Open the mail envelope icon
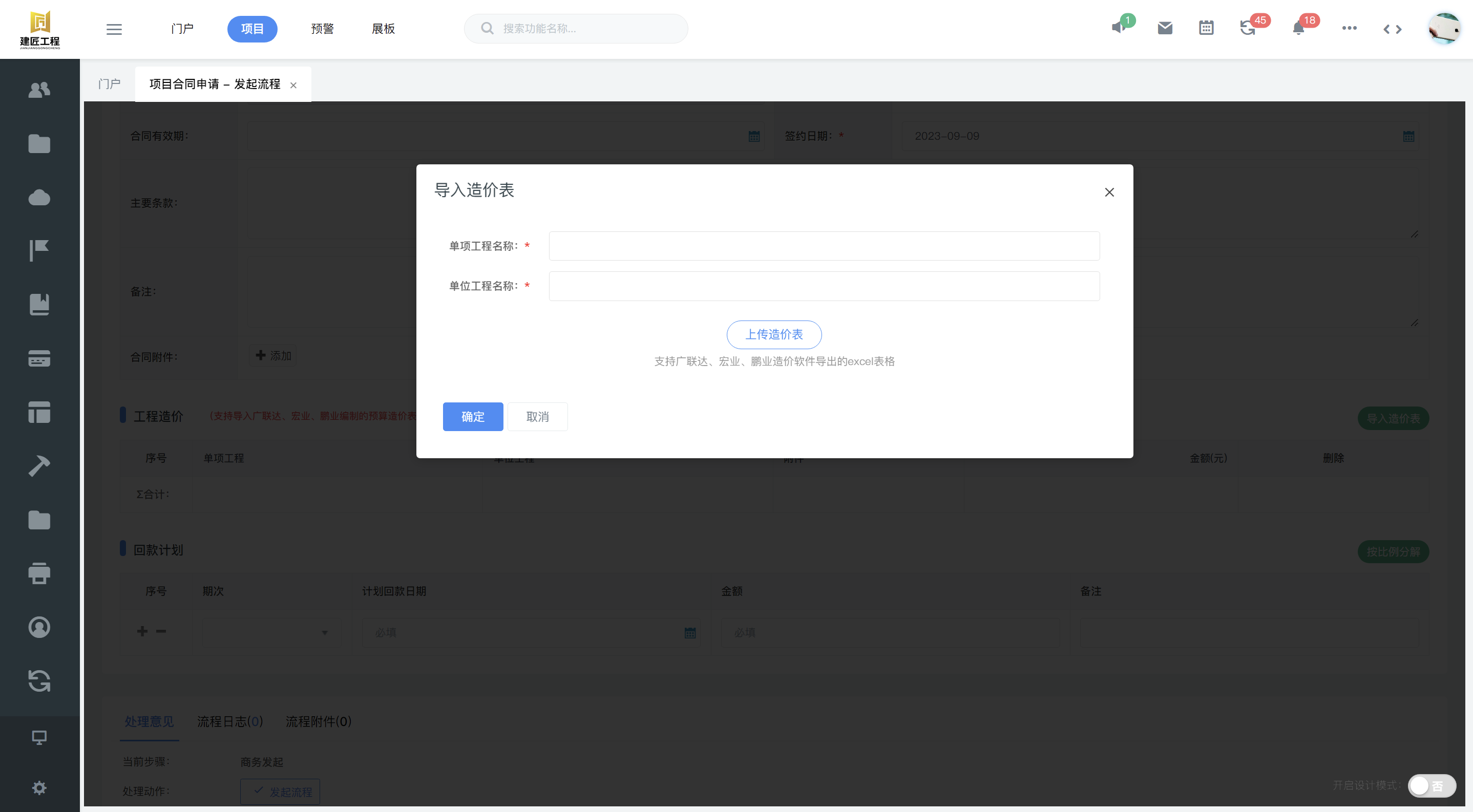 click(1165, 28)
